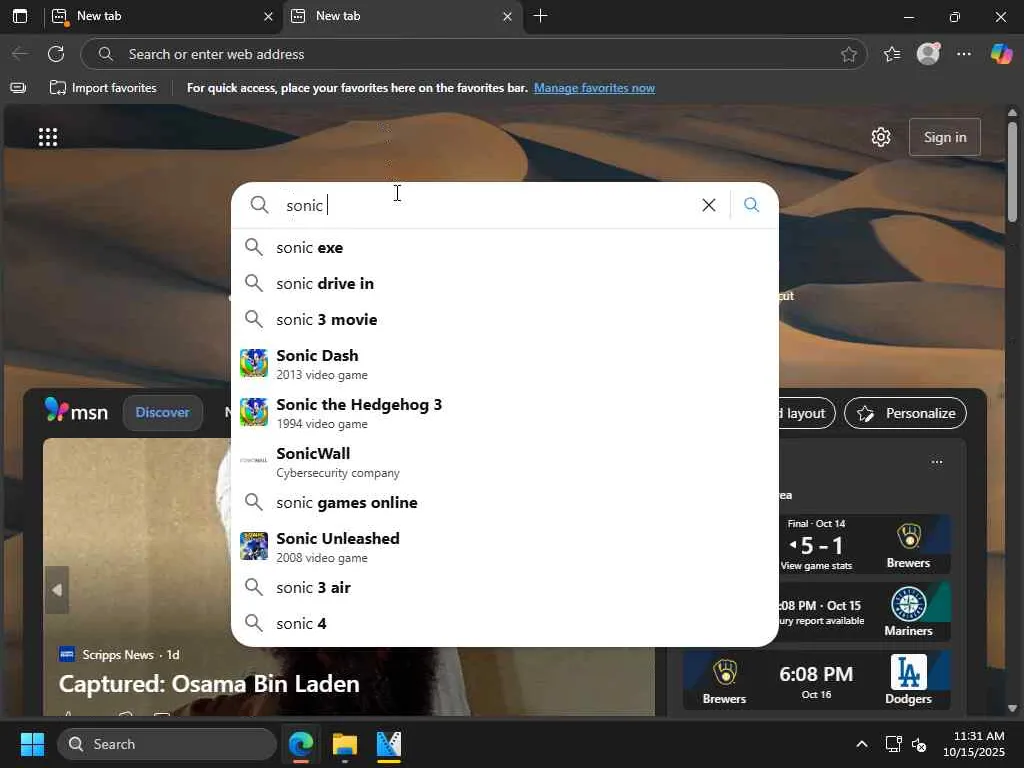This screenshot has height=768, width=1024.
Task: Click the address bar input
Action: pyautogui.click(x=473, y=54)
